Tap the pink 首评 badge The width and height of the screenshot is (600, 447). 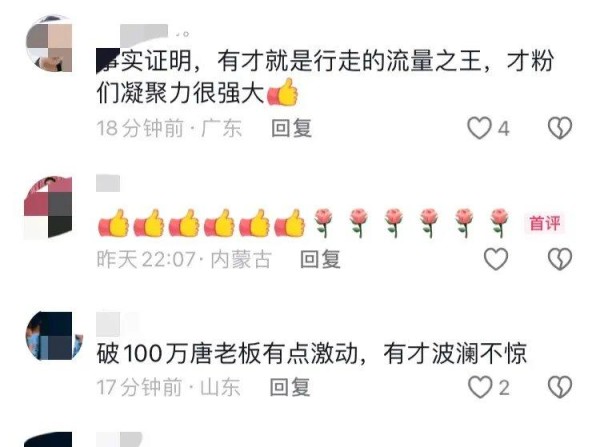pyautogui.click(x=545, y=223)
